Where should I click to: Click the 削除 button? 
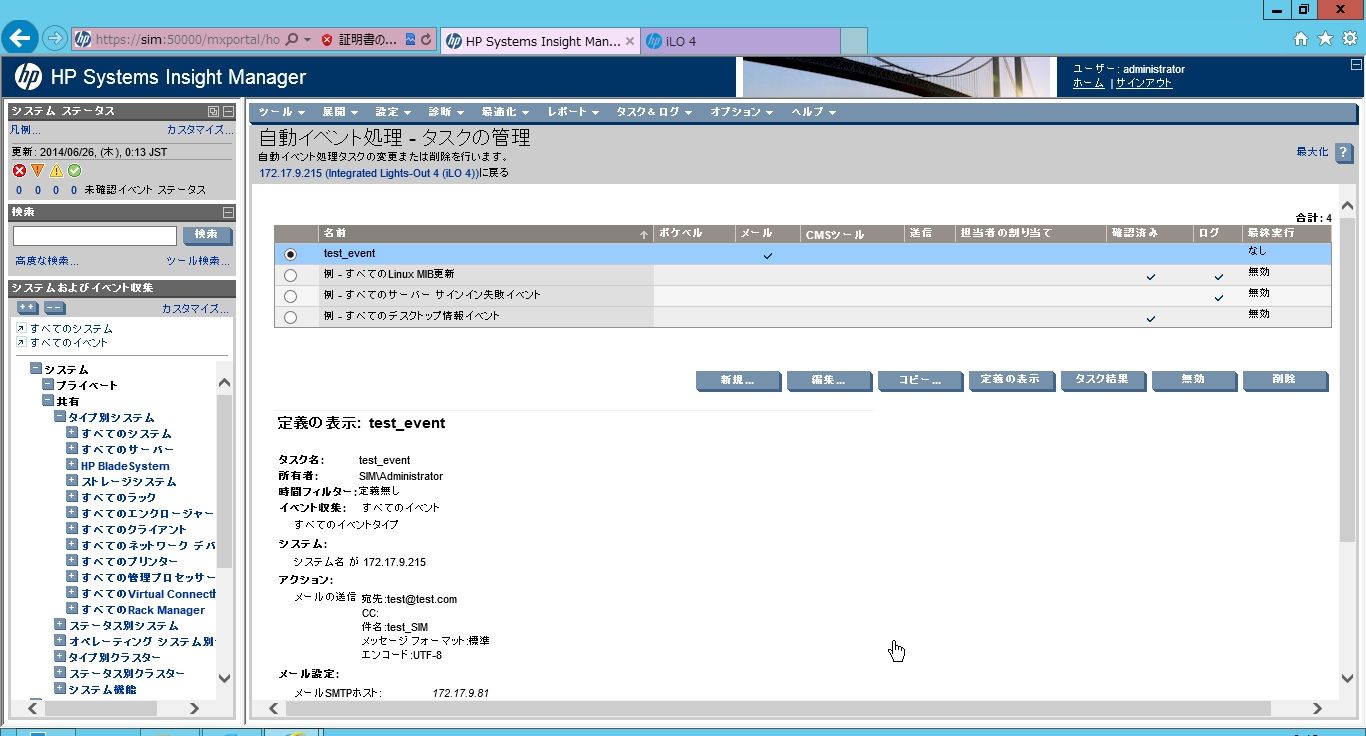(x=1284, y=380)
